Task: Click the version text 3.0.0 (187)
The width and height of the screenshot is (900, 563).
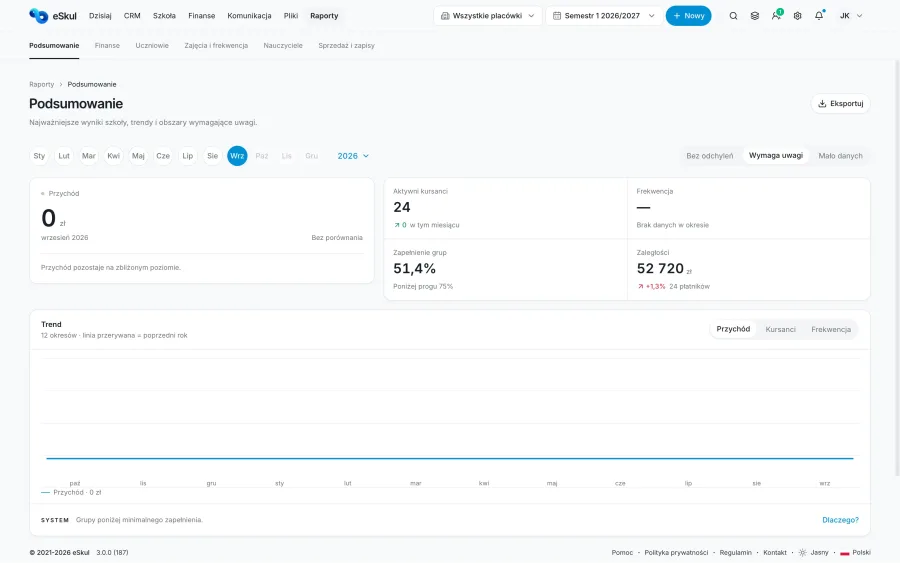Action: coord(112,553)
